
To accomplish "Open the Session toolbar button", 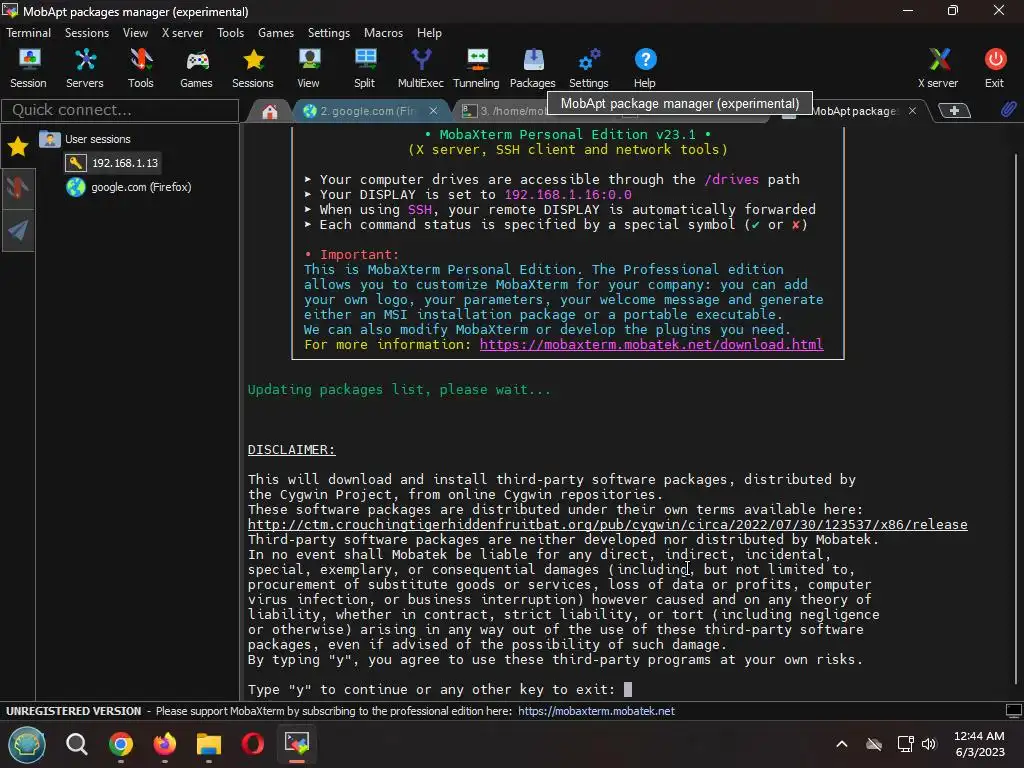I will [x=28, y=68].
